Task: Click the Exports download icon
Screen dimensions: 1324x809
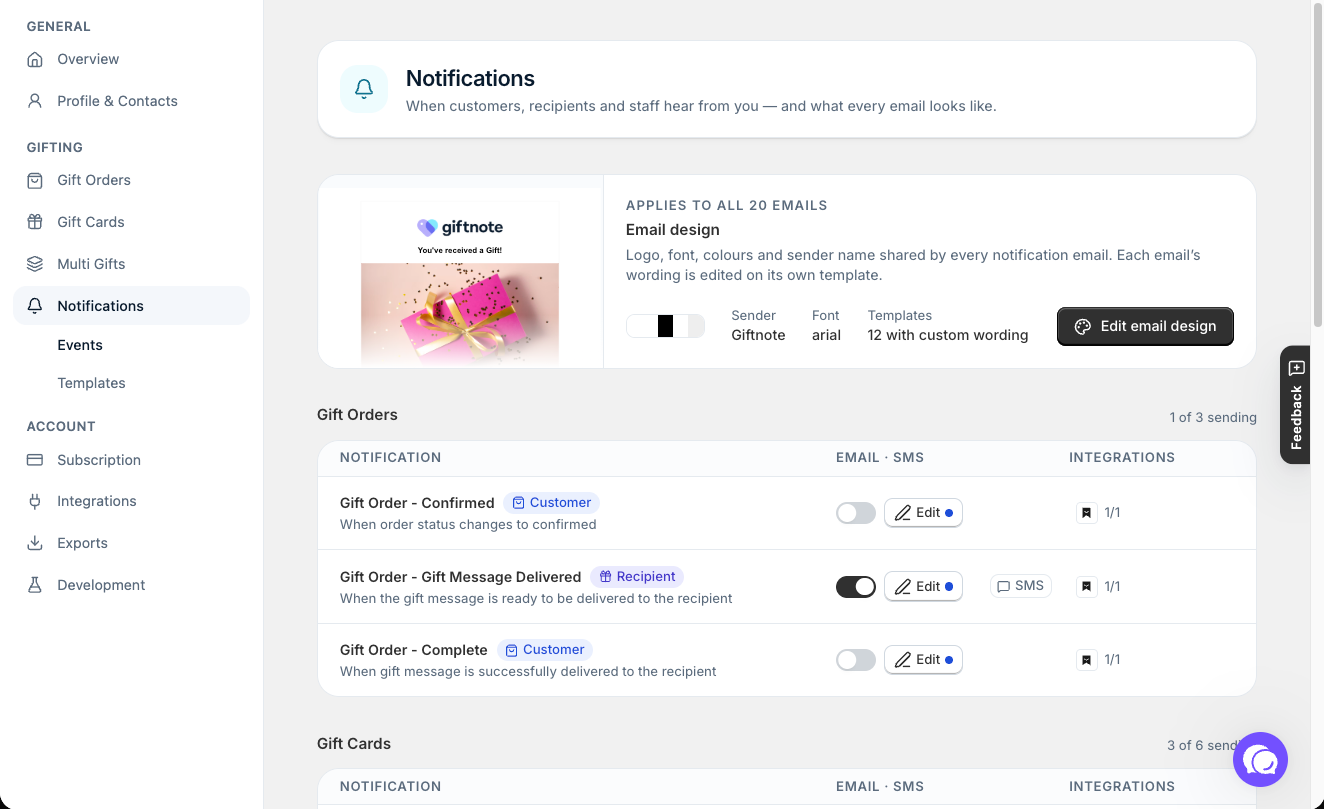Action: pyautogui.click(x=35, y=543)
